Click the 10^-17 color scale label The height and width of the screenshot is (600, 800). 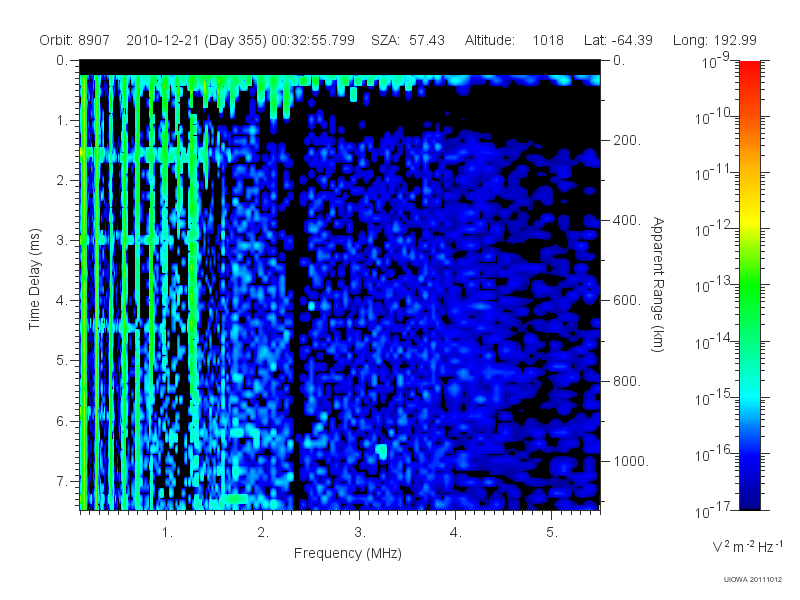point(713,510)
